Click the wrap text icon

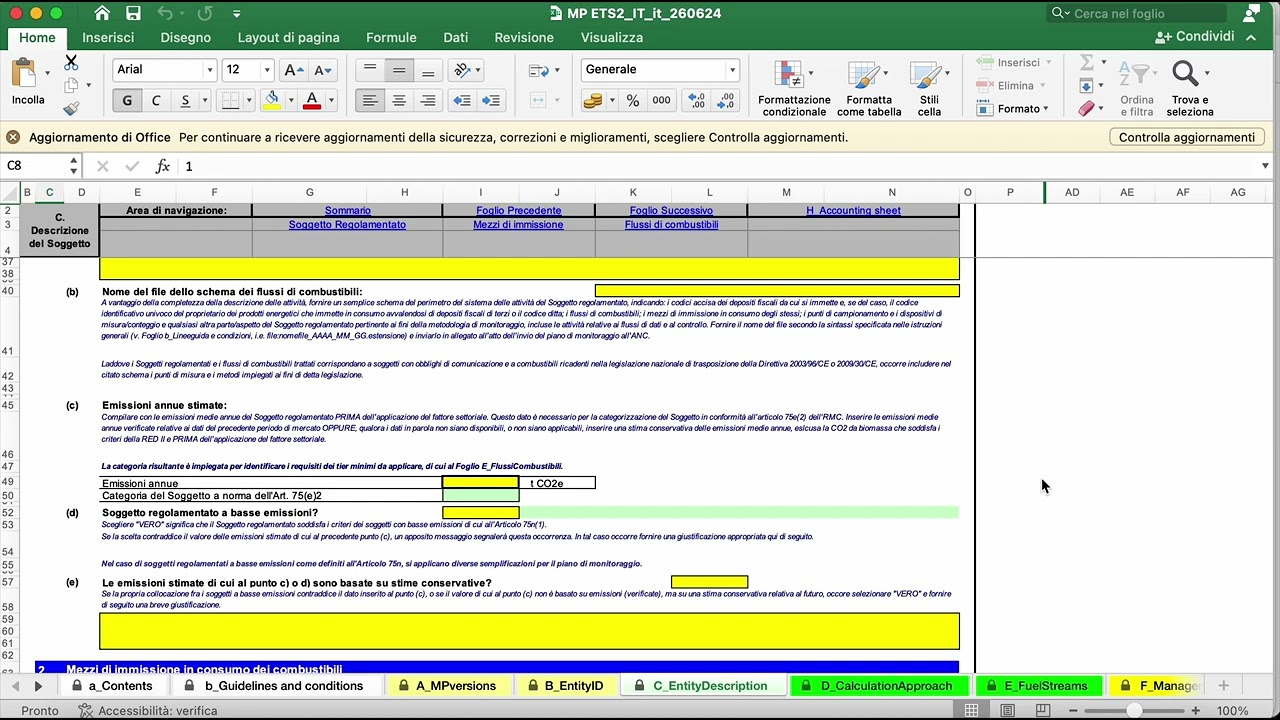538,70
